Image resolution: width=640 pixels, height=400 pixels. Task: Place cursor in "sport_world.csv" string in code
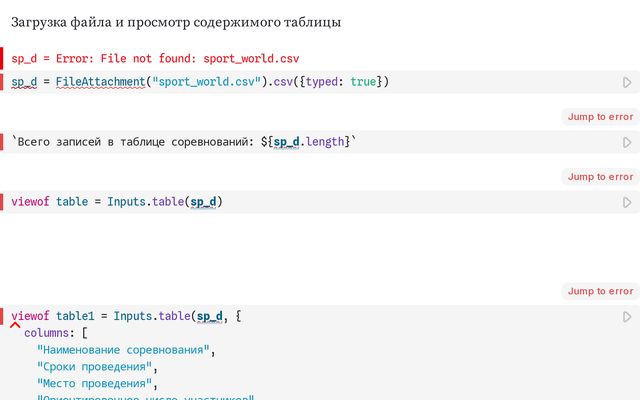click(x=206, y=82)
